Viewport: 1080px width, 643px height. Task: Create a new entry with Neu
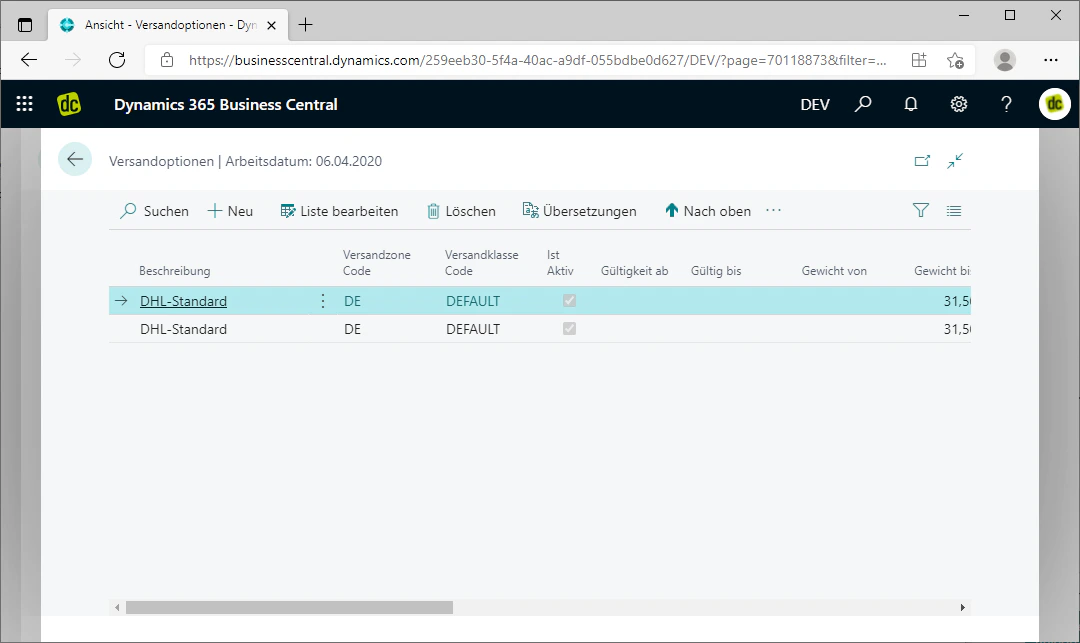click(231, 211)
